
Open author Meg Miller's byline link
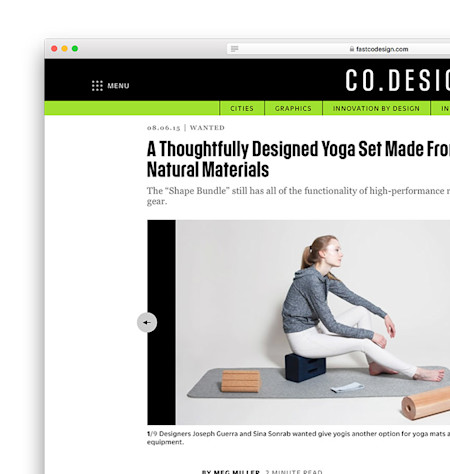pos(231,472)
